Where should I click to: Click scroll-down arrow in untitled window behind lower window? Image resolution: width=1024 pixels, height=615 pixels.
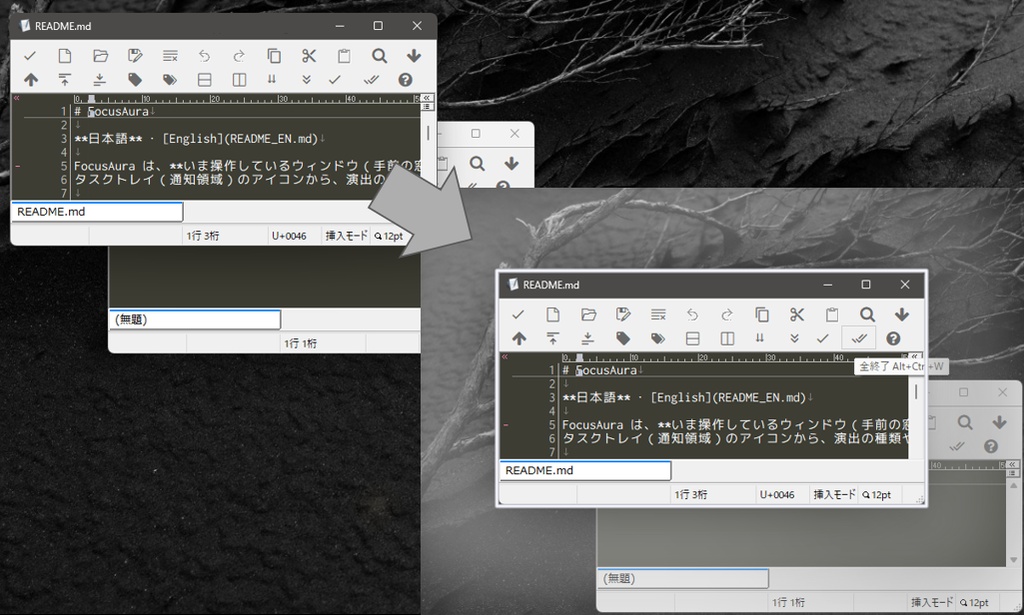[x=1013, y=560]
